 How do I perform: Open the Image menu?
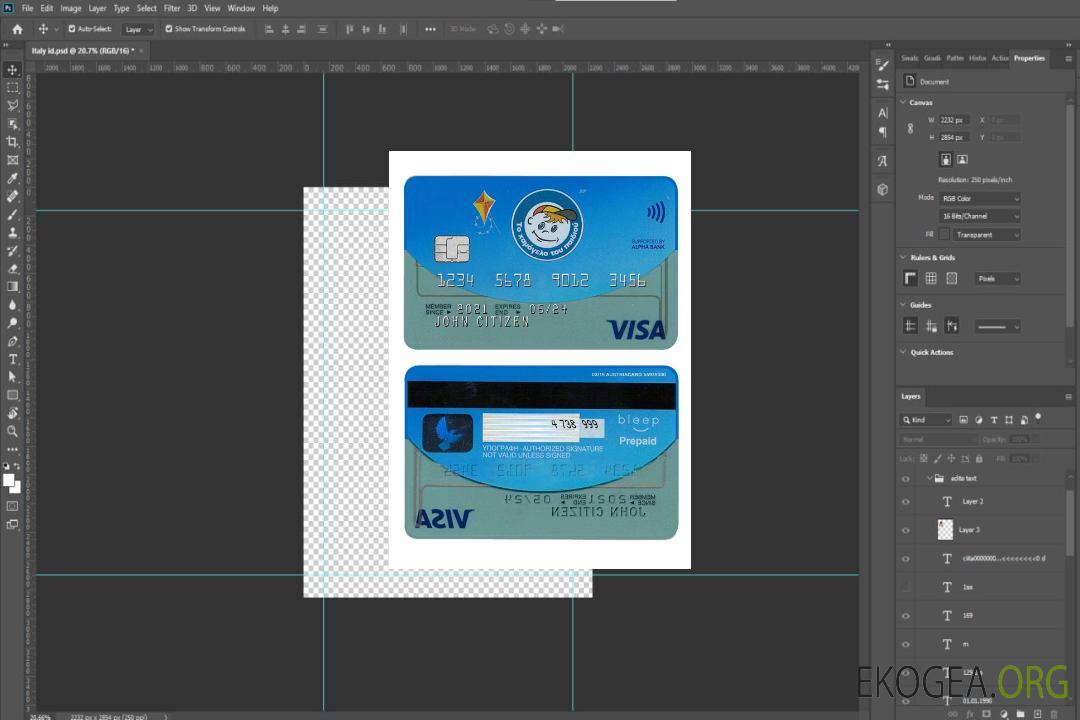coord(71,8)
